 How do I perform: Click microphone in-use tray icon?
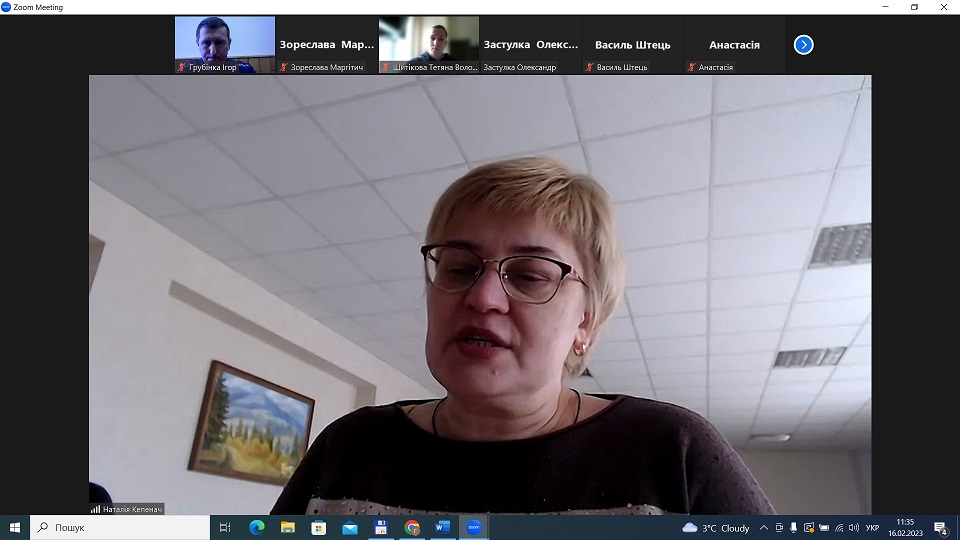[793, 528]
